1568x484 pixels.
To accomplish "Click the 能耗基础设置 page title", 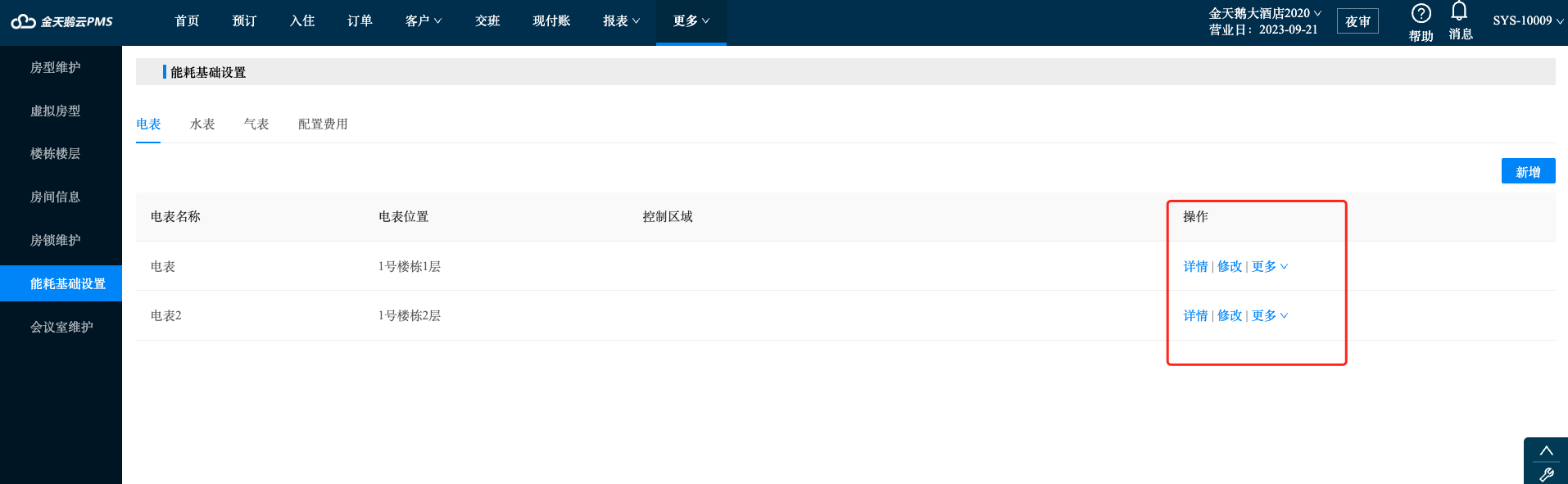I will [208, 73].
